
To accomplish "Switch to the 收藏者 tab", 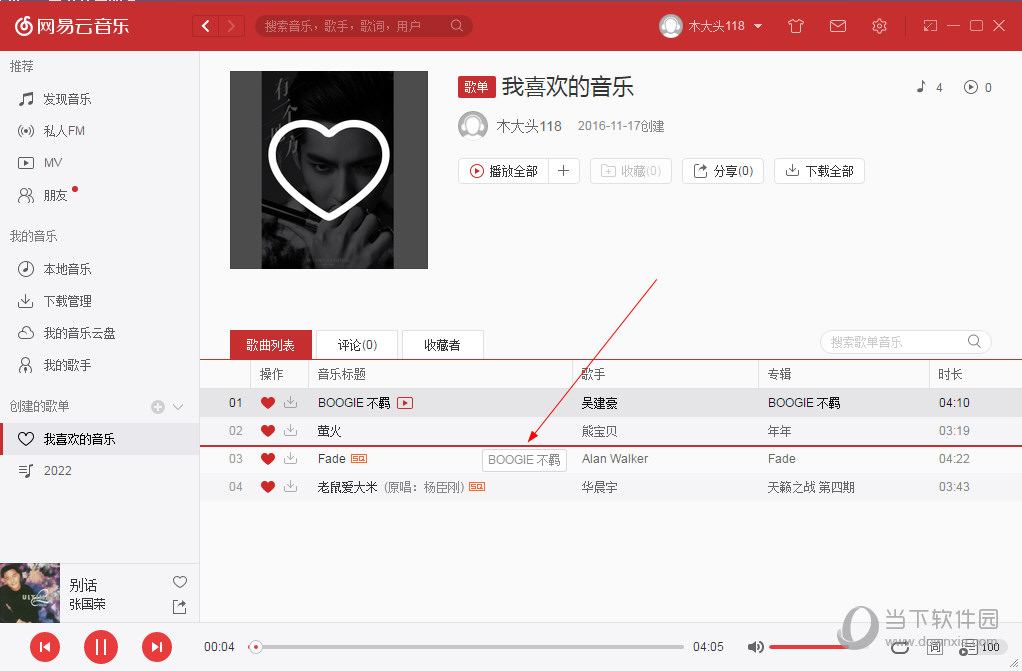I will (x=442, y=344).
